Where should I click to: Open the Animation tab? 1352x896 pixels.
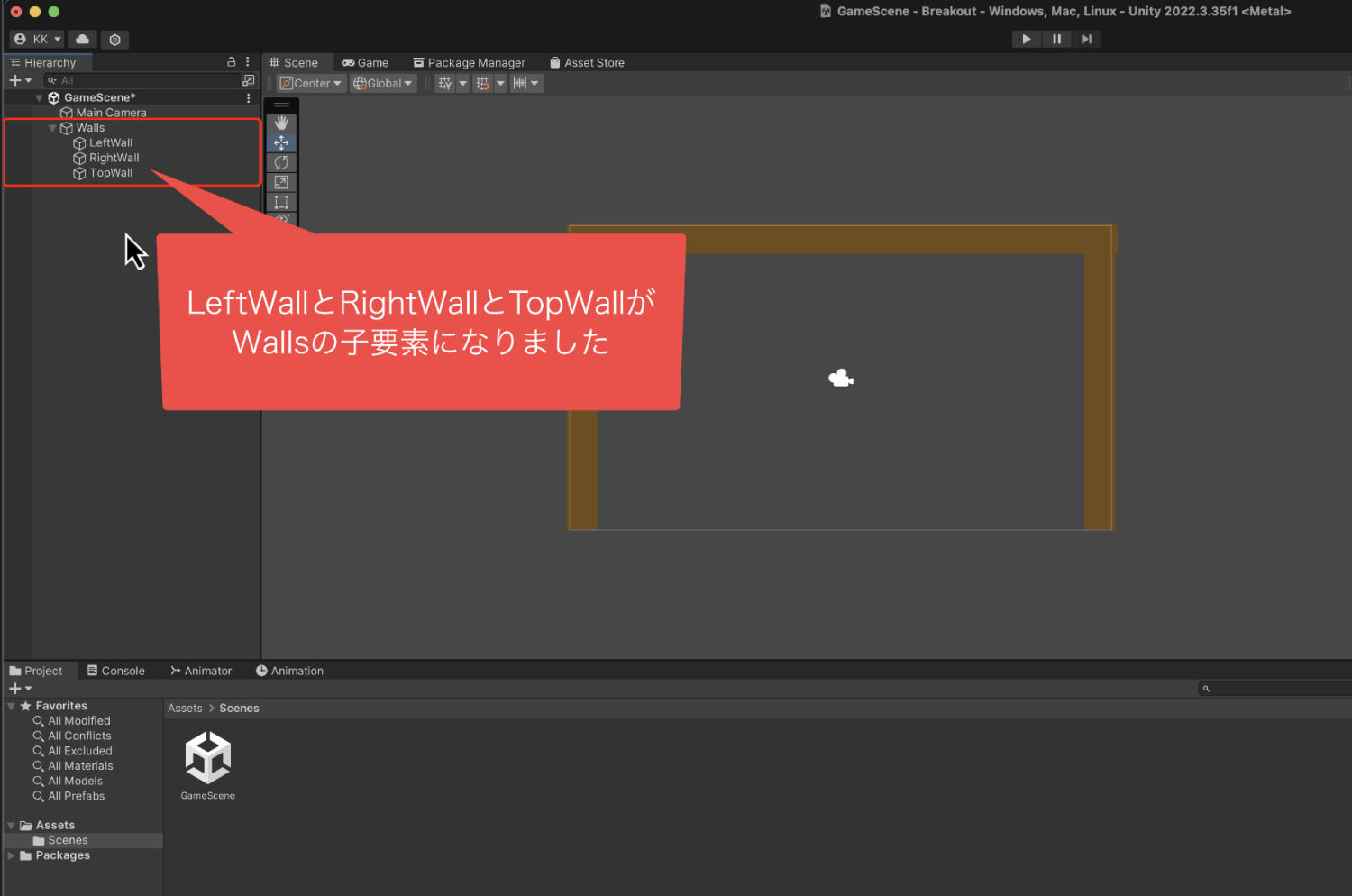coord(289,671)
